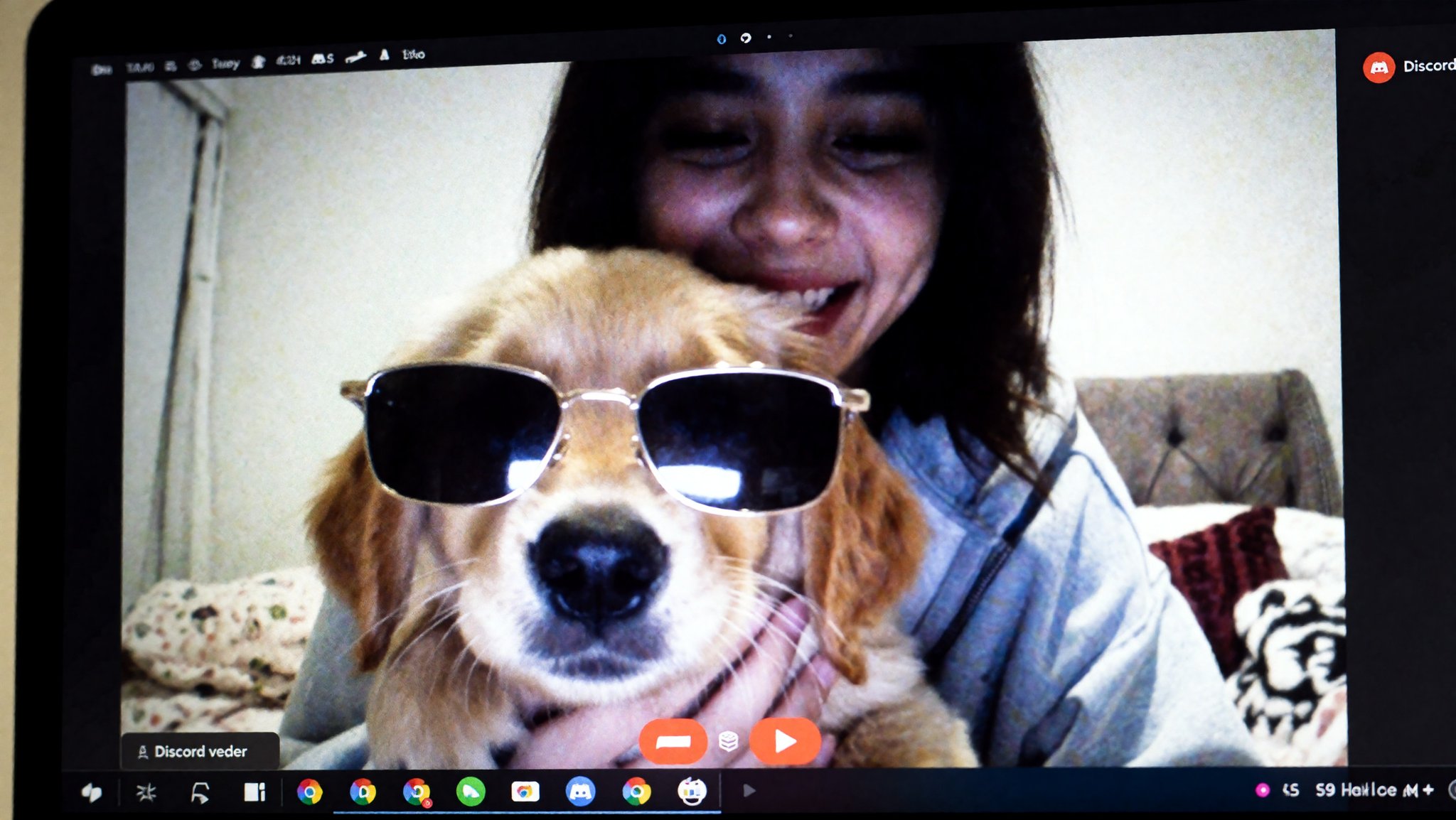Image resolution: width=1456 pixels, height=820 pixels.
Task: Click the starburst icon in the taskbar
Action: pos(146,792)
